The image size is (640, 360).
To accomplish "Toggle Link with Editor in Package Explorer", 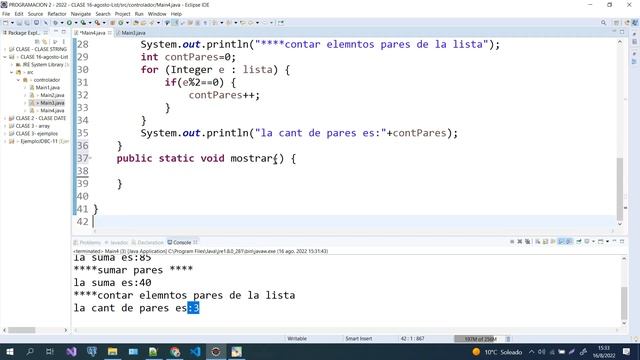I will 44,42.
